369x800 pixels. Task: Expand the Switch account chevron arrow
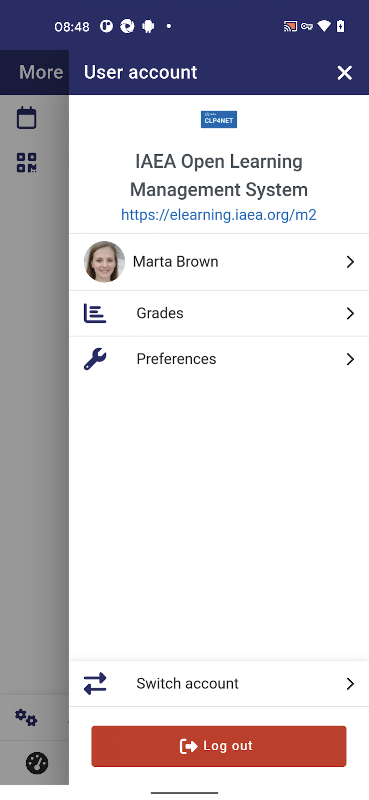click(350, 684)
